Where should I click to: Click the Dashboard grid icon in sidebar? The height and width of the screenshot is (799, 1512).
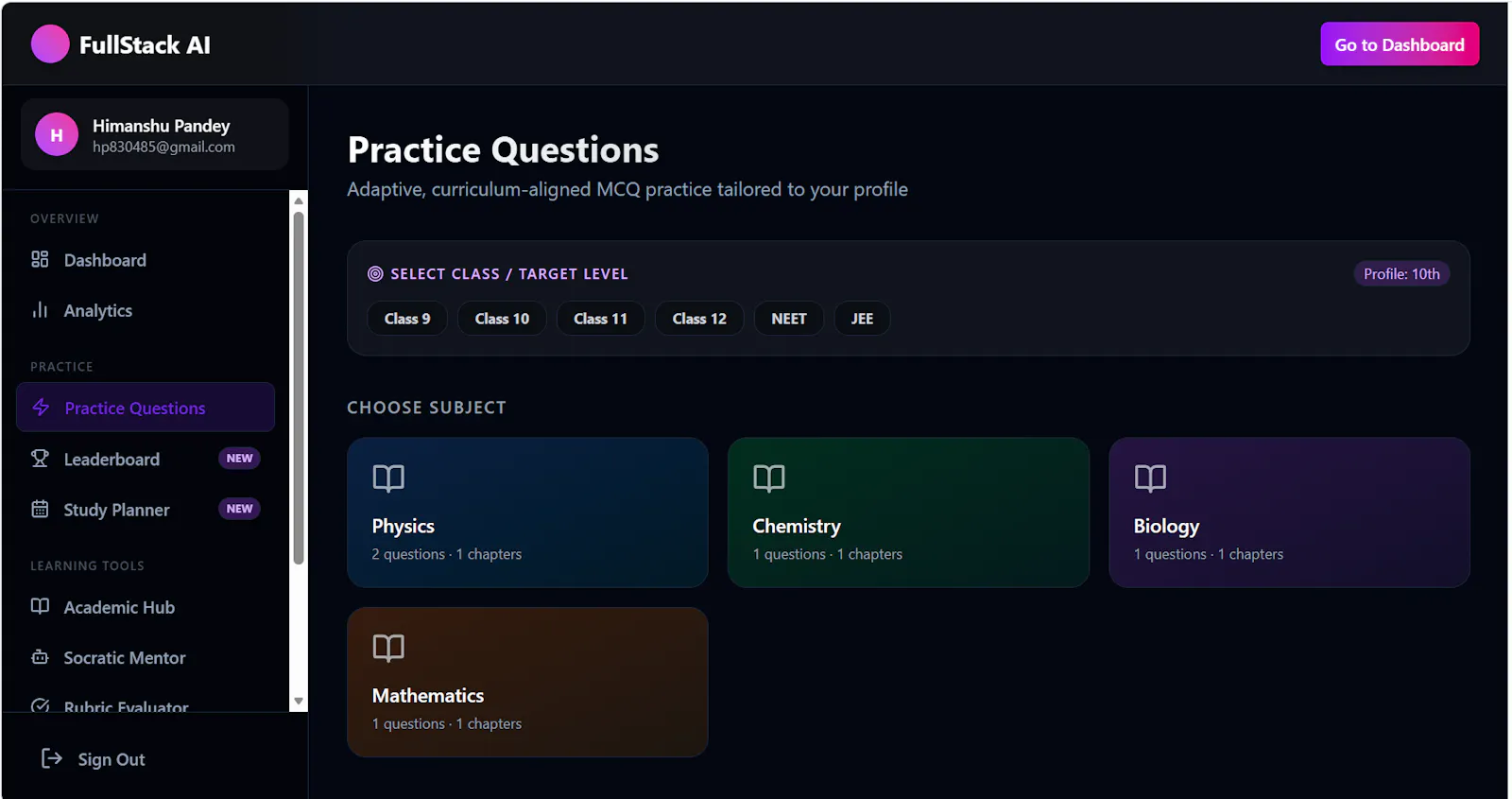[40, 259]
